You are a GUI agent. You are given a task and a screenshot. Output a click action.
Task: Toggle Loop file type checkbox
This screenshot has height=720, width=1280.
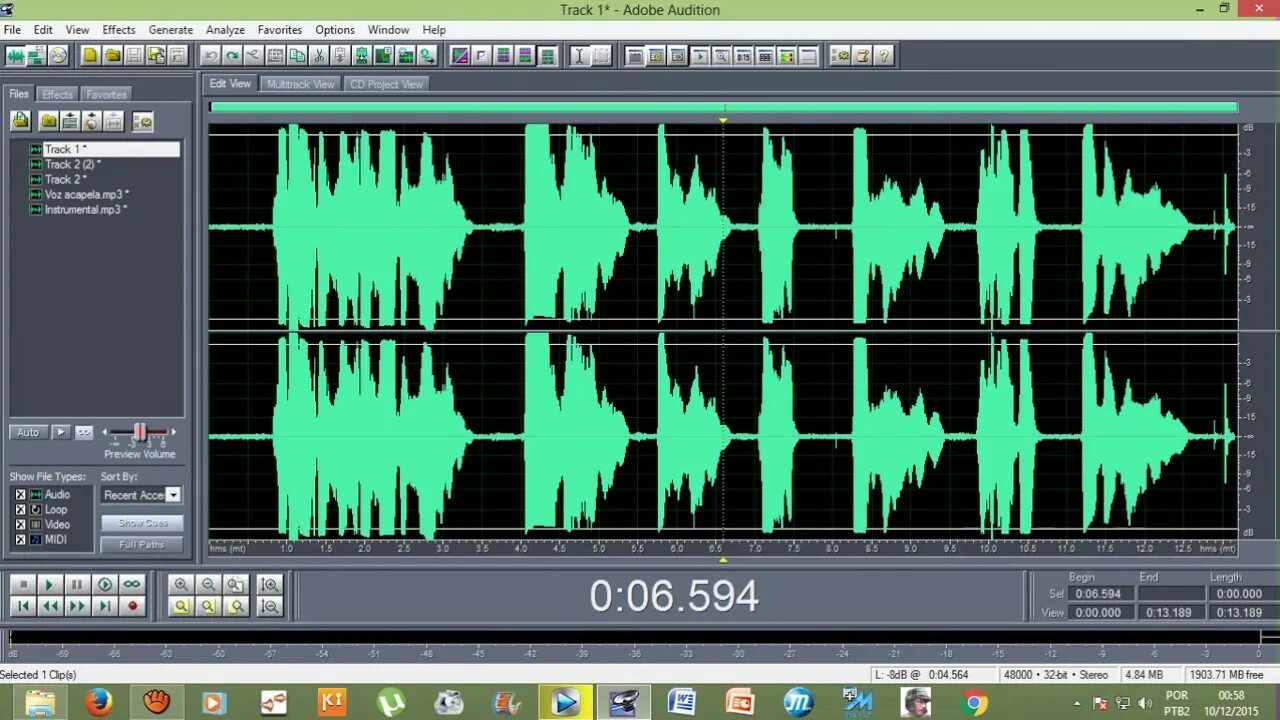click(20, 510)
